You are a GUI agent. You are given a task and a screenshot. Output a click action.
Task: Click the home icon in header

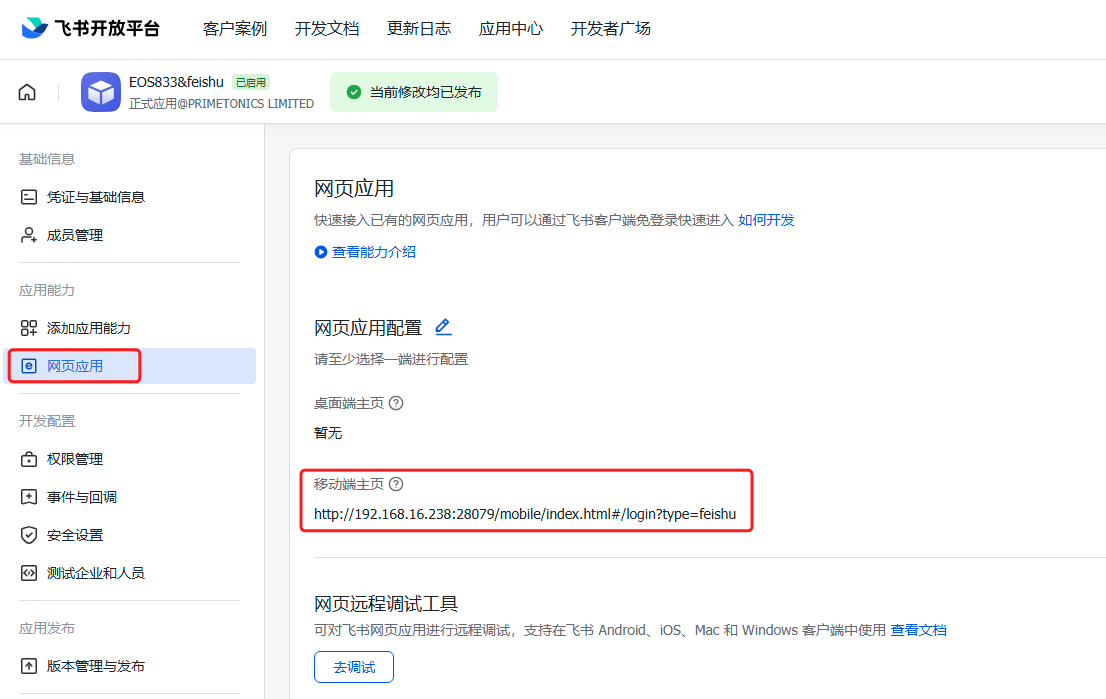[27, 92]
